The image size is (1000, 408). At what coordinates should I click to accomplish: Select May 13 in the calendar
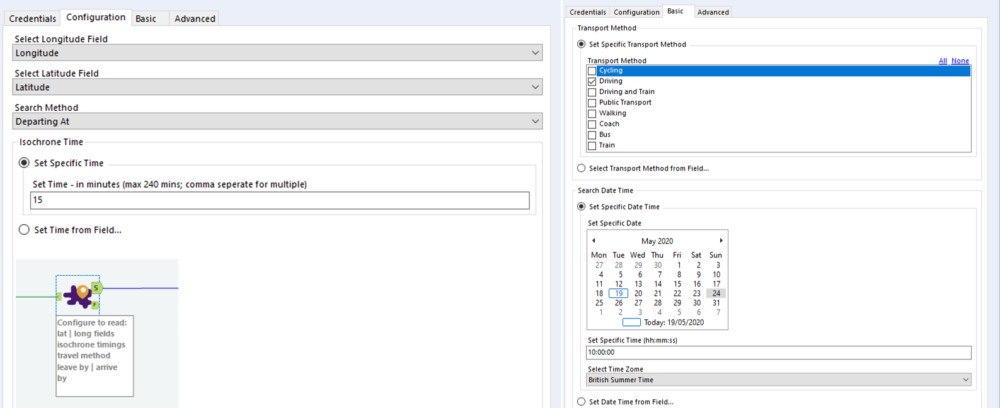[x=638, y=284]
